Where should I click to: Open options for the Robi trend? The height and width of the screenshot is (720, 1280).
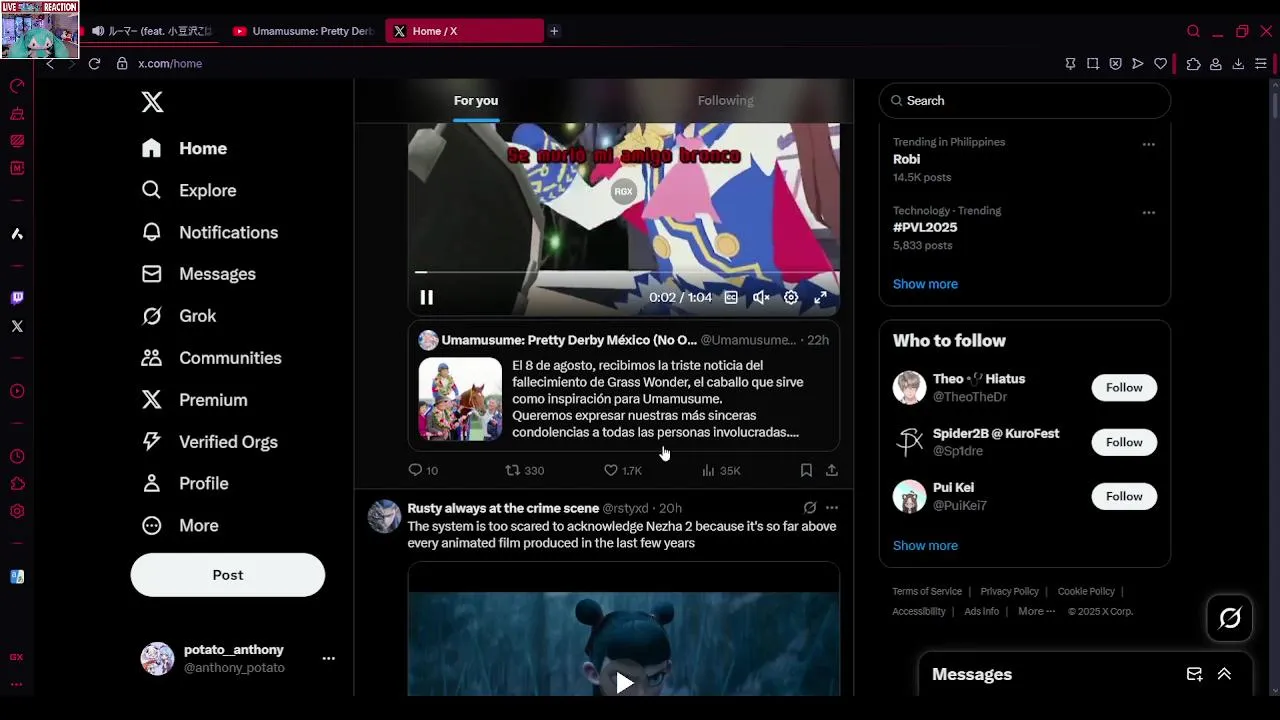coord(1149,144)
